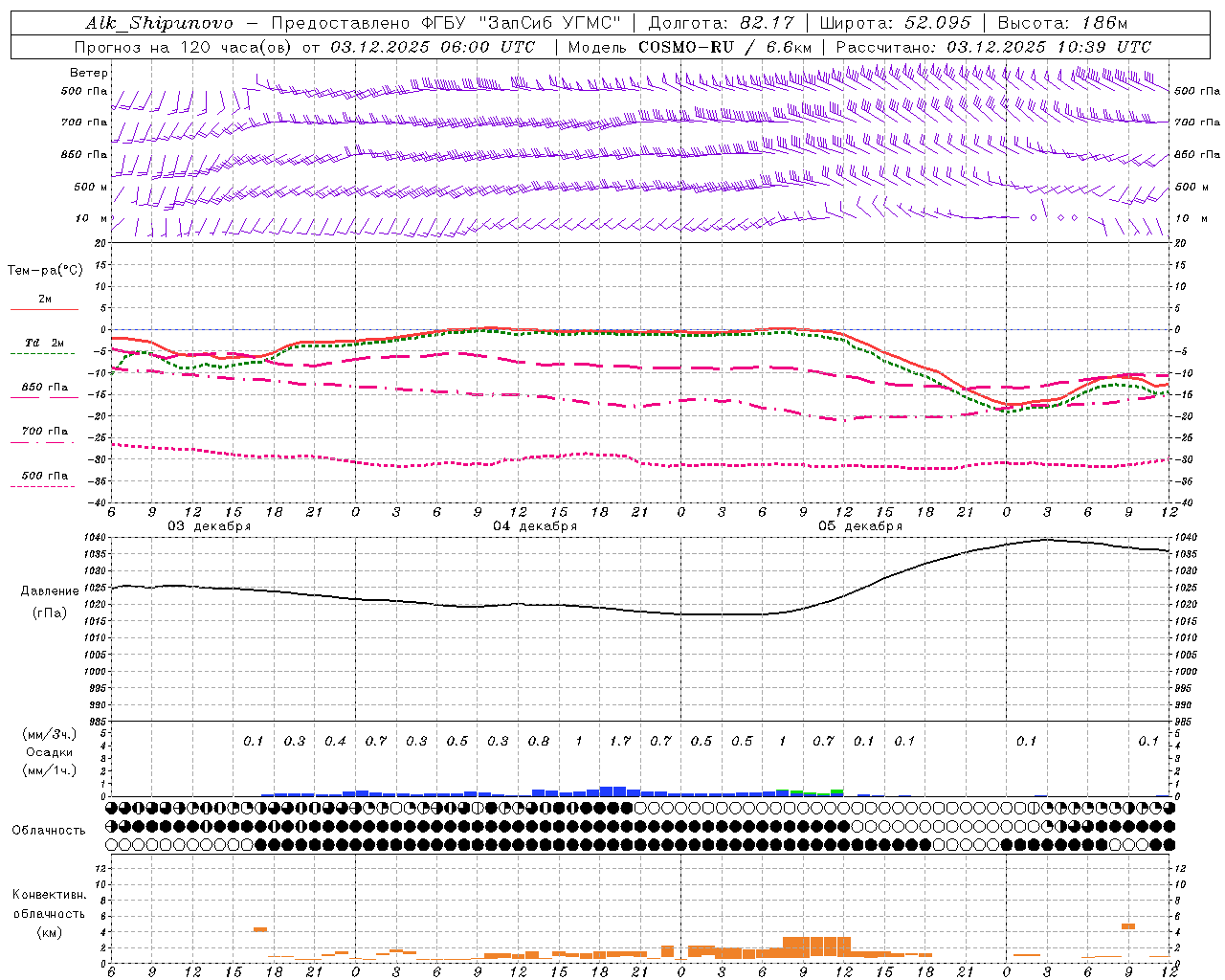Click the Долгота: 82.17 value

point(721,23)
